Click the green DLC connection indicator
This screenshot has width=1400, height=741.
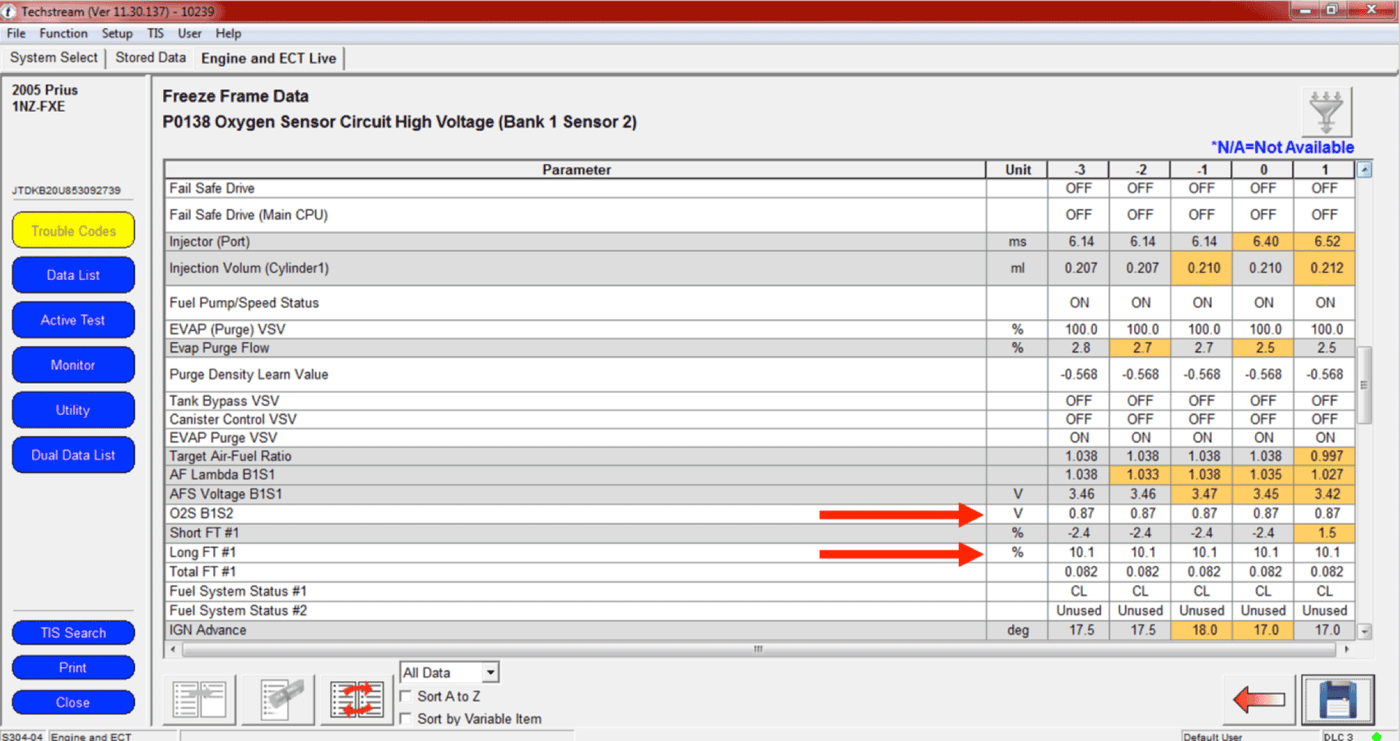tap(1377, 737)
